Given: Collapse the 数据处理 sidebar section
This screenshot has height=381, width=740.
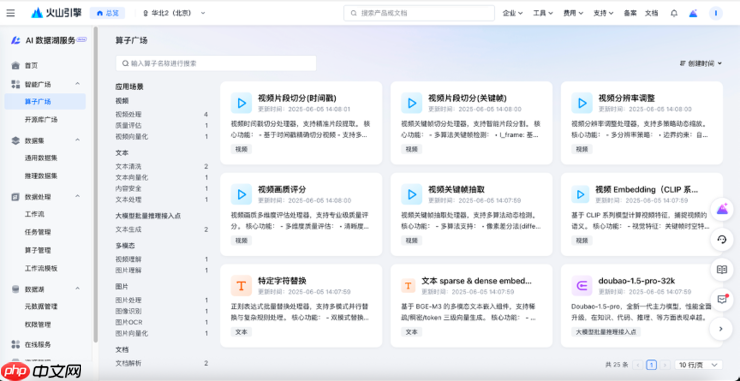Looking at the screenshot, I should coord(77,196).
